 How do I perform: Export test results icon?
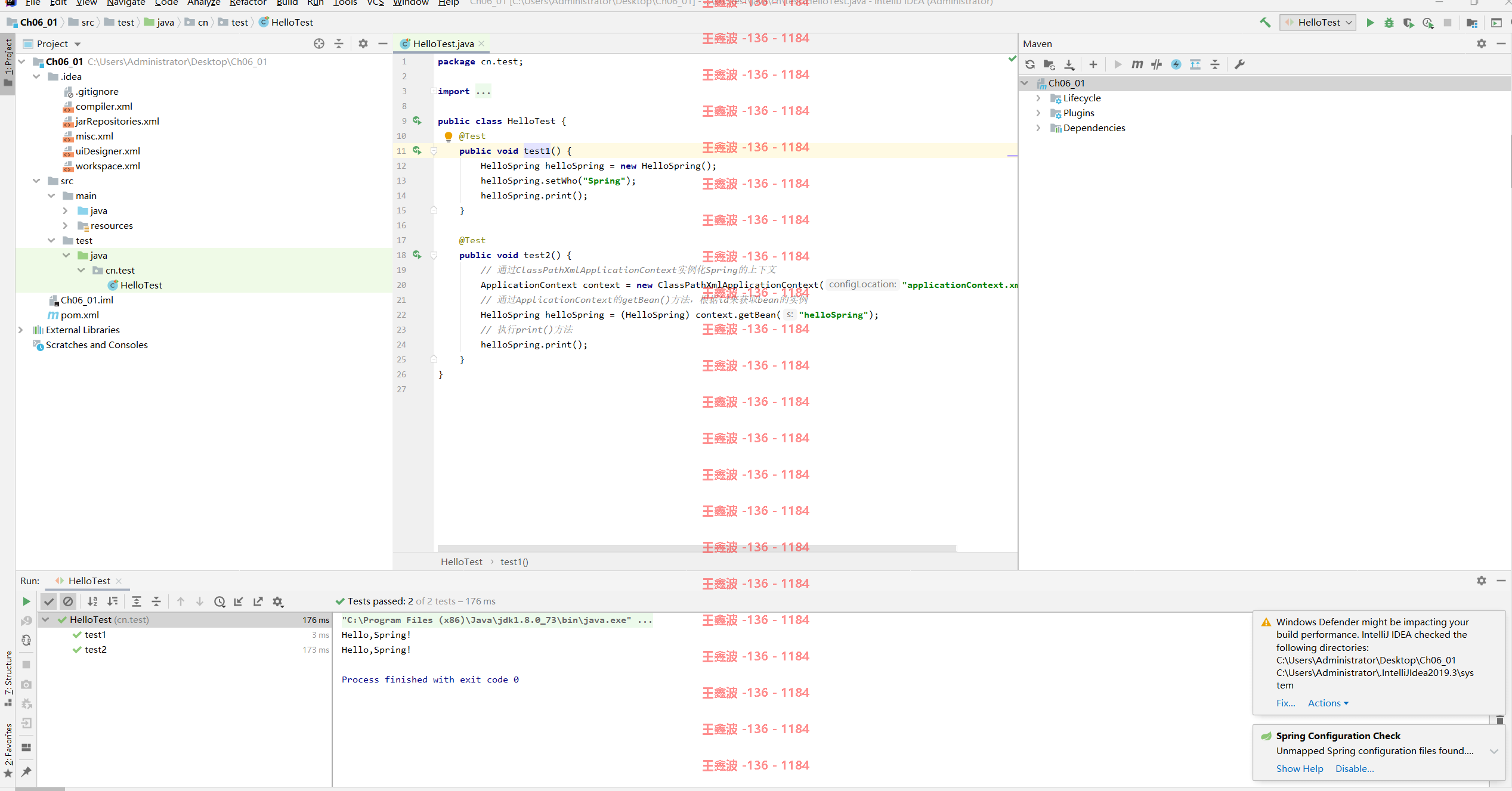point(258,601)
